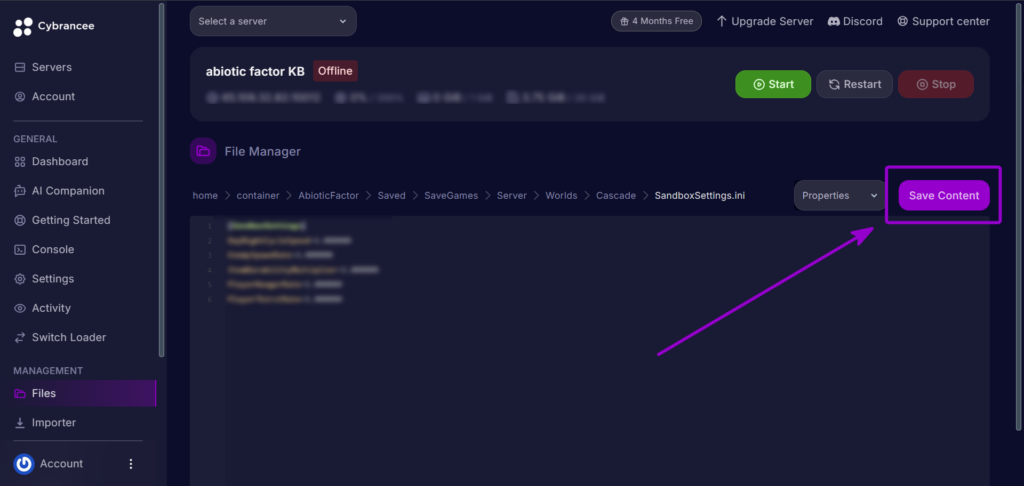Open the Discord link

coord(855,22)
